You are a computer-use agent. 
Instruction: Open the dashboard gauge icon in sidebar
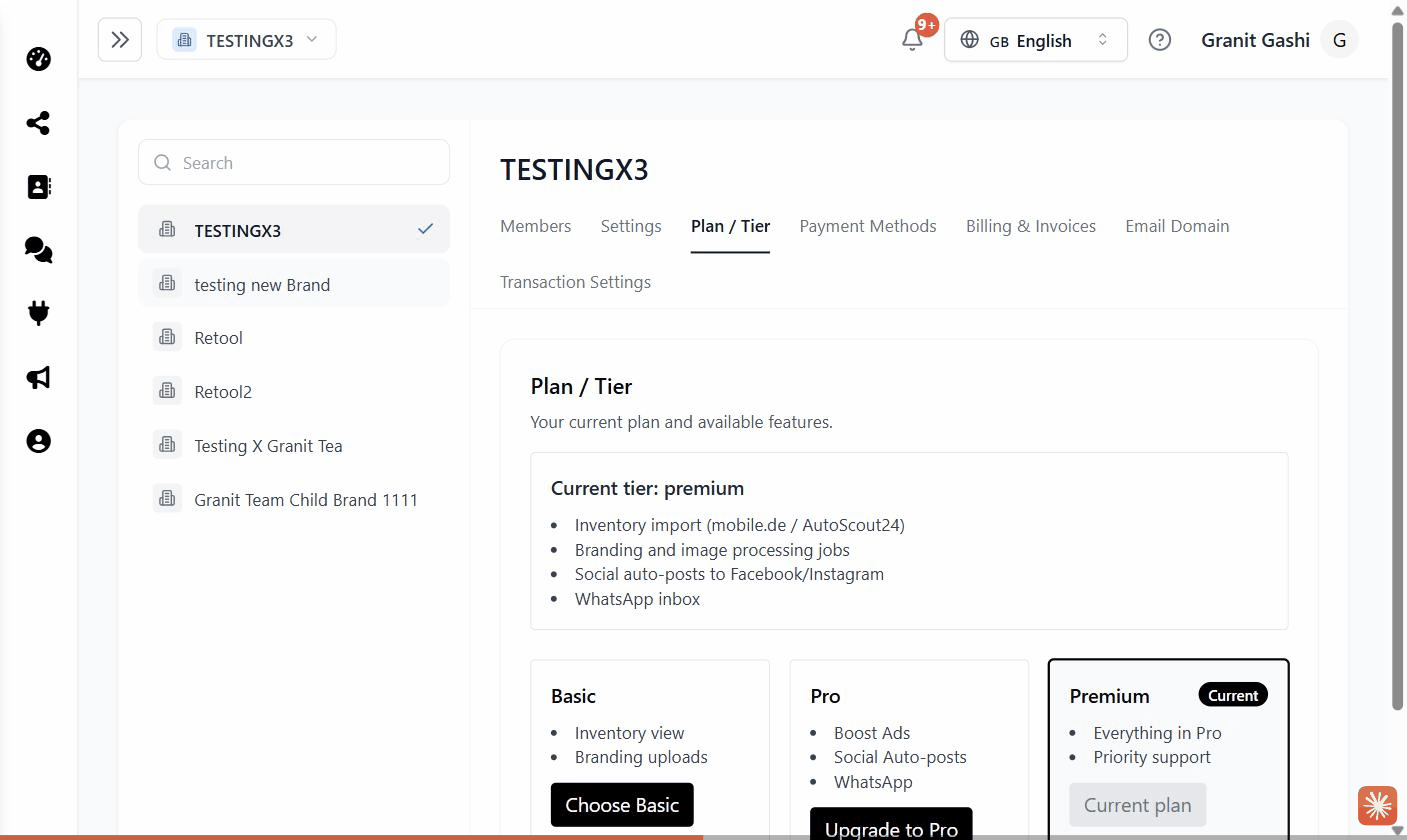coord(38,59)
